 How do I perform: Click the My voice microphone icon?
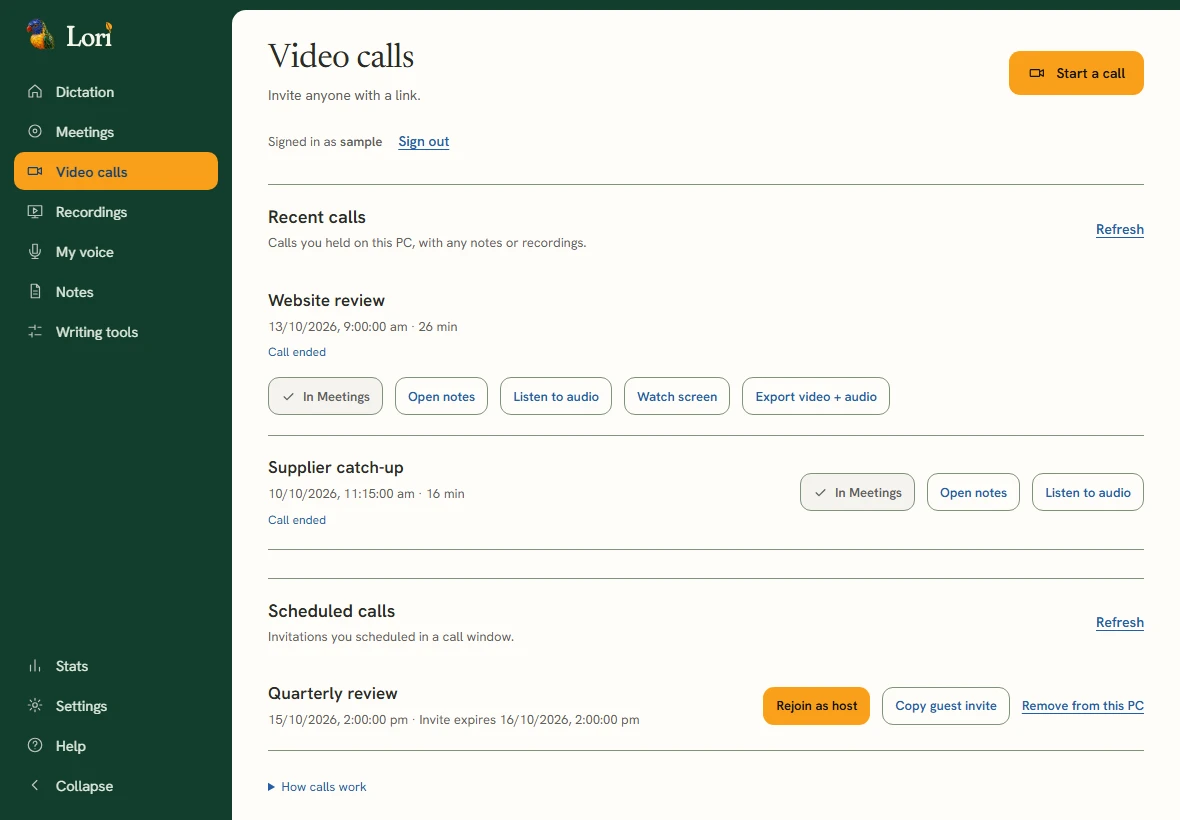35,252
